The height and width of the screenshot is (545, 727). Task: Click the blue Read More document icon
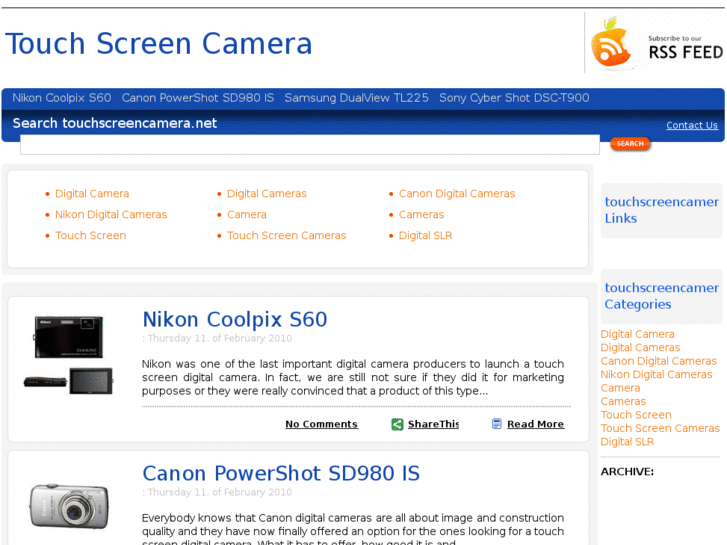[497, 423]
